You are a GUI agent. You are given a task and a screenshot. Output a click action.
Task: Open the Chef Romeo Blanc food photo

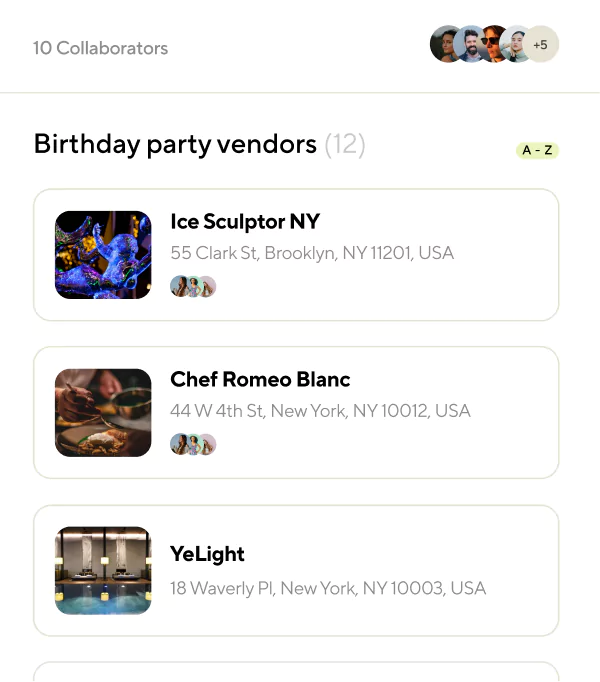click(103, 413)
